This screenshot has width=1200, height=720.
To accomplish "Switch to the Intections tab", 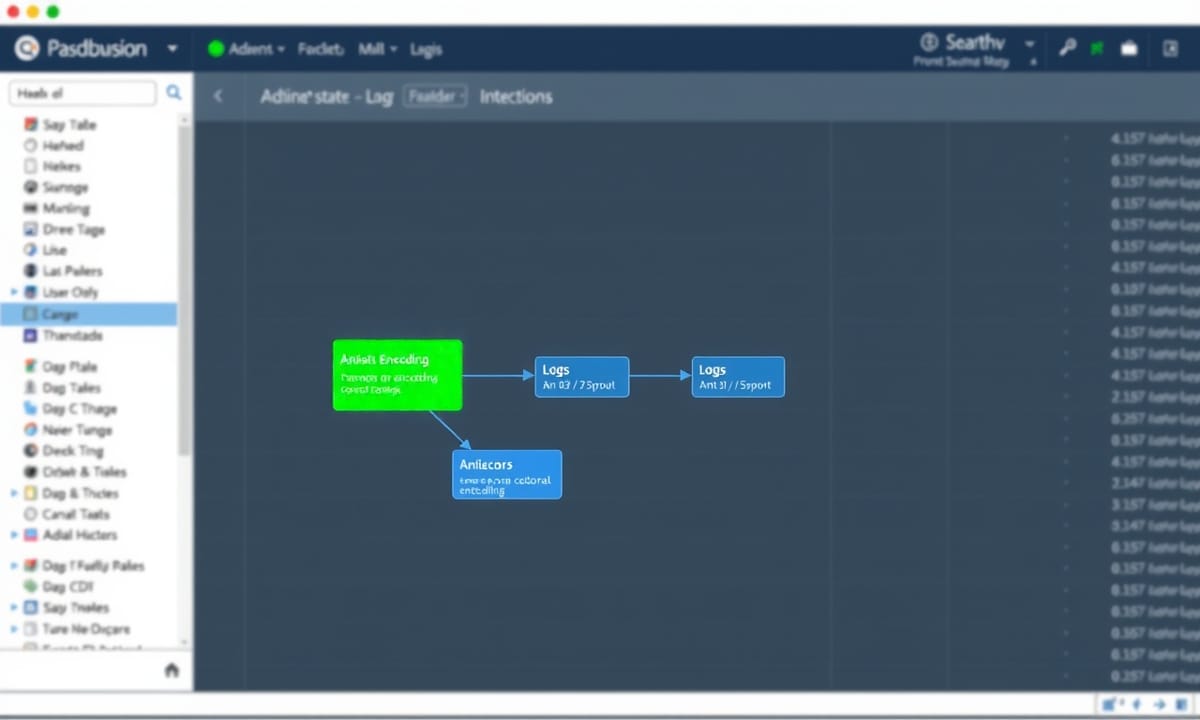I will (515, 97).
